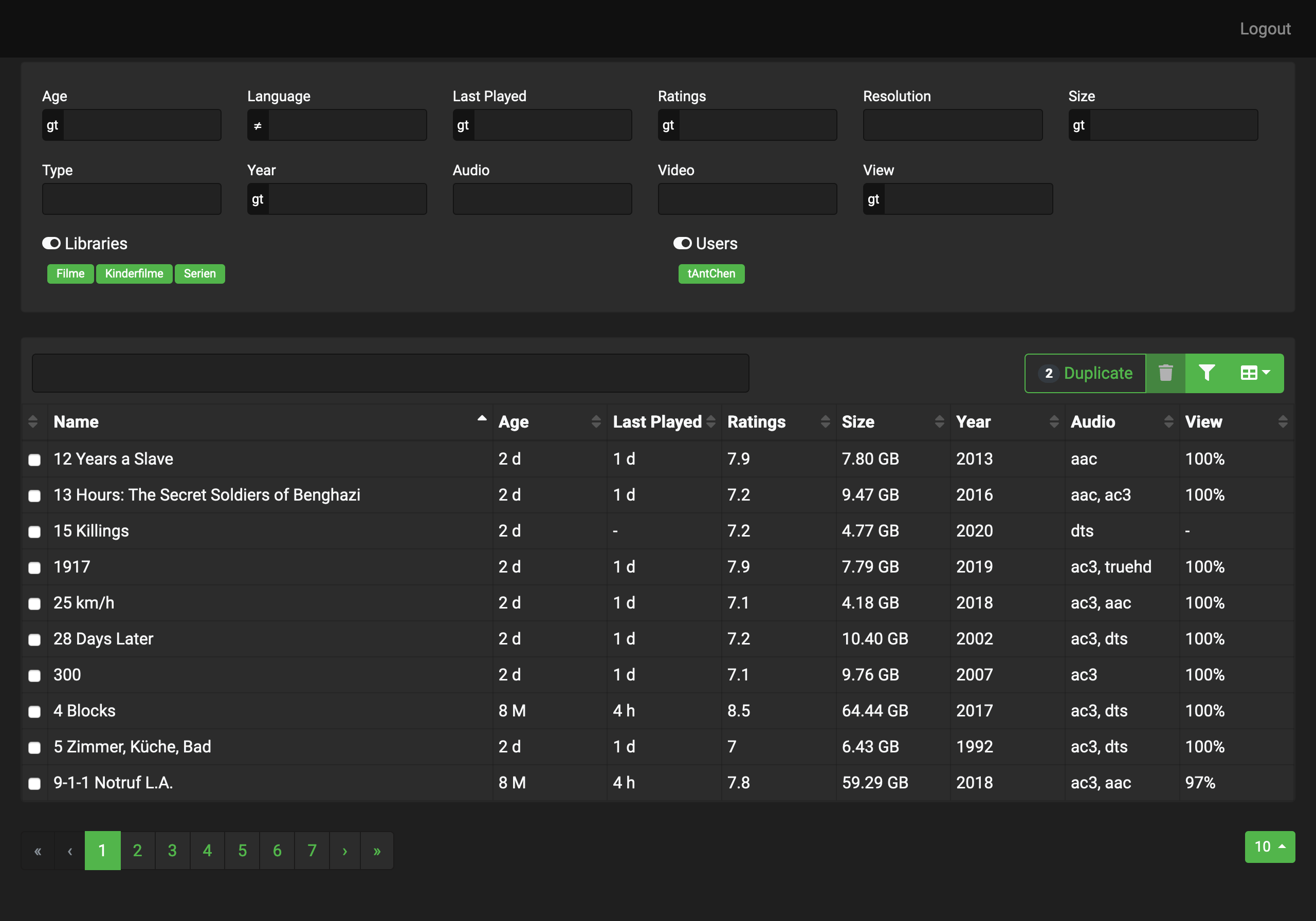The image size is (1316, 921).
Task: Toggle the Libraries switch
Action: point(51,244)
